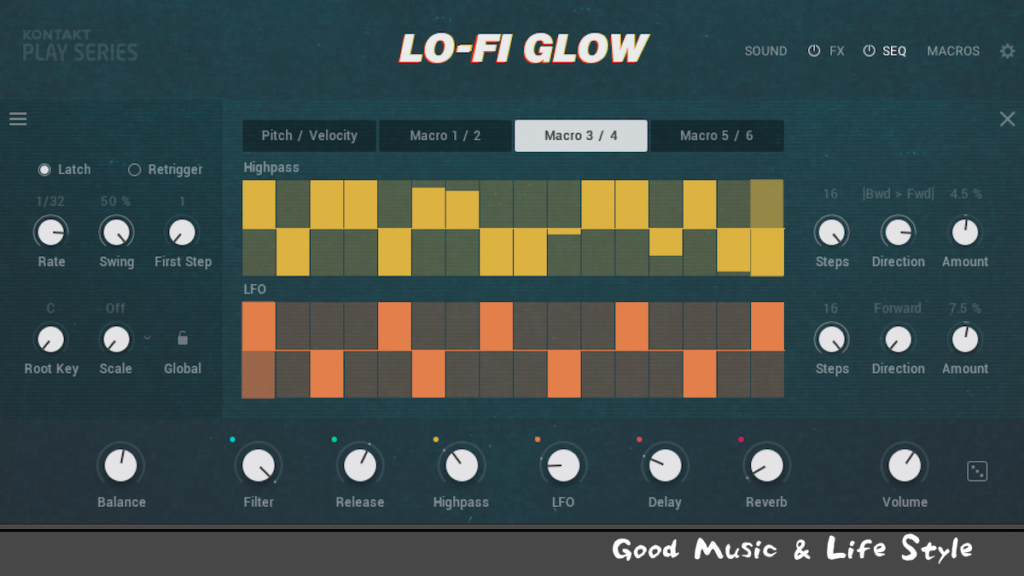Click the 7.5 % amount value
The height and width of the screenshot is (576, 1024).
tap(965, 308)
